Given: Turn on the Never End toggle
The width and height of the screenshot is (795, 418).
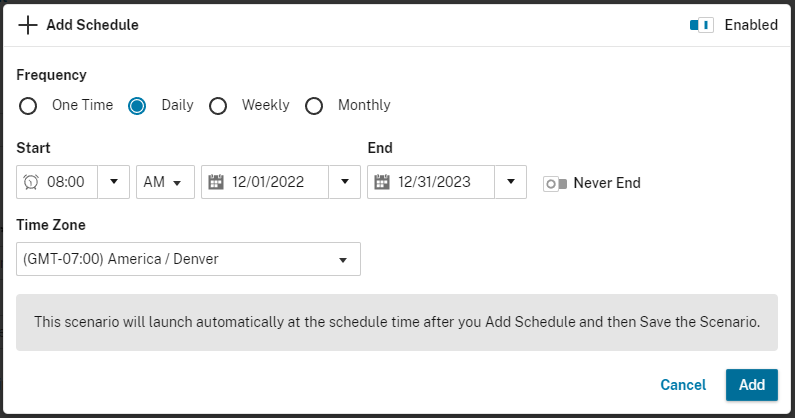Looking at the screenshot, I should point(555,183).
